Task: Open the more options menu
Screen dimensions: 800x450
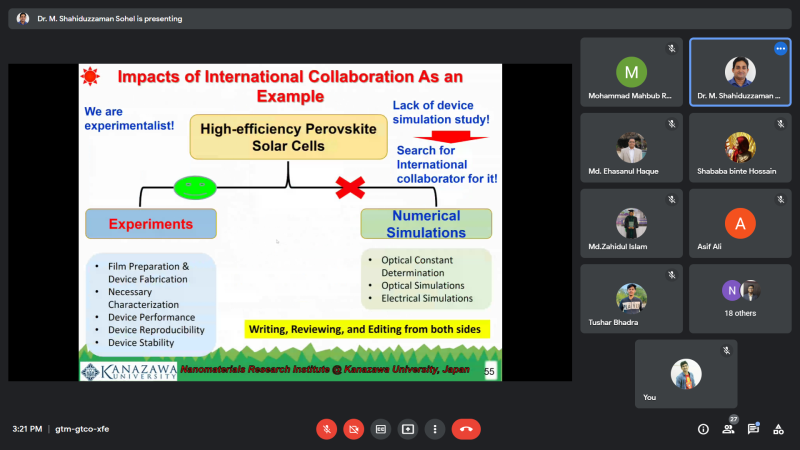Action: coord(435,429)
